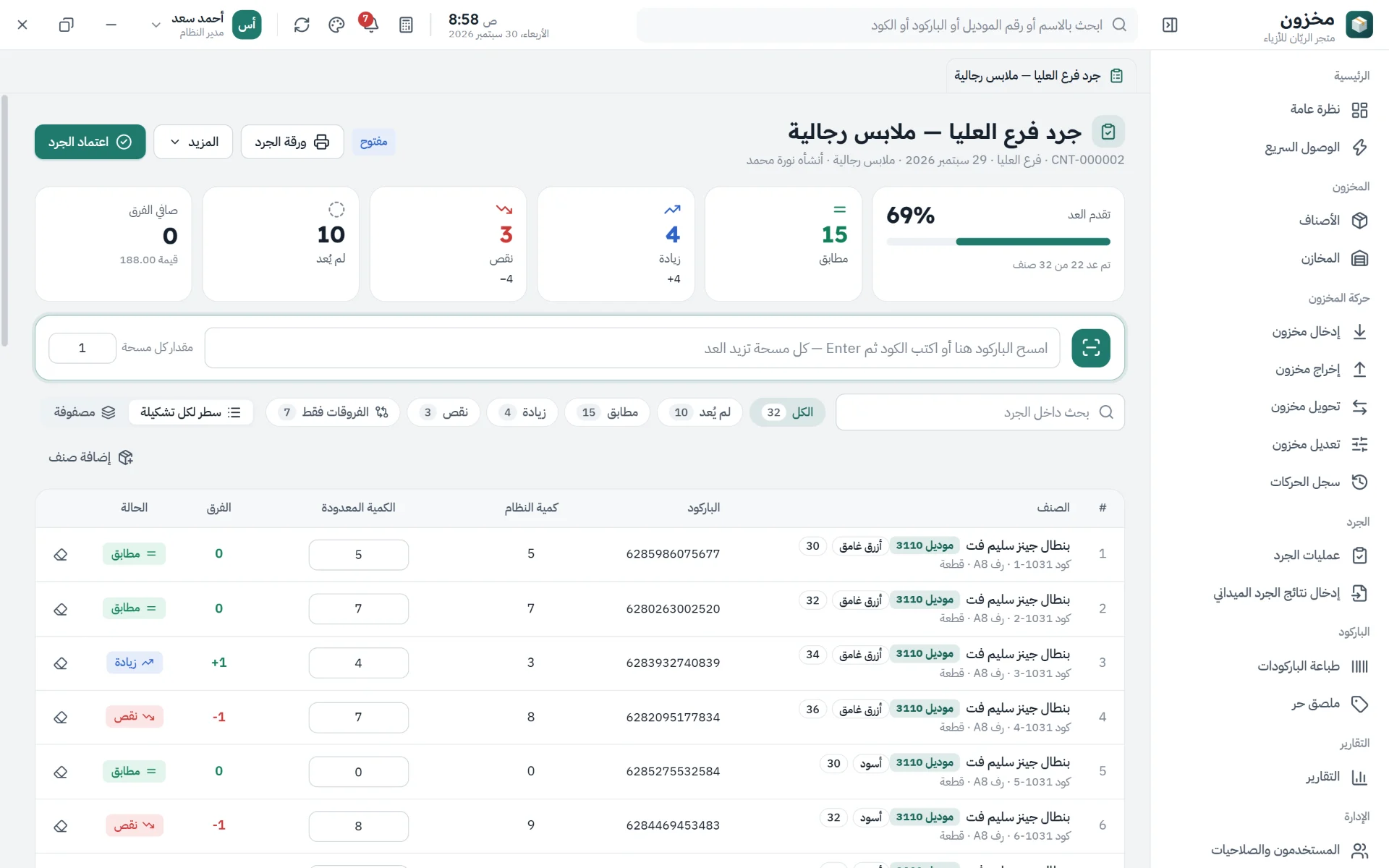Image resolution: width=1389 pixels, height=868 pixels.
Task: Click the barcode scan green icon
Action: tap(1091, 348)
